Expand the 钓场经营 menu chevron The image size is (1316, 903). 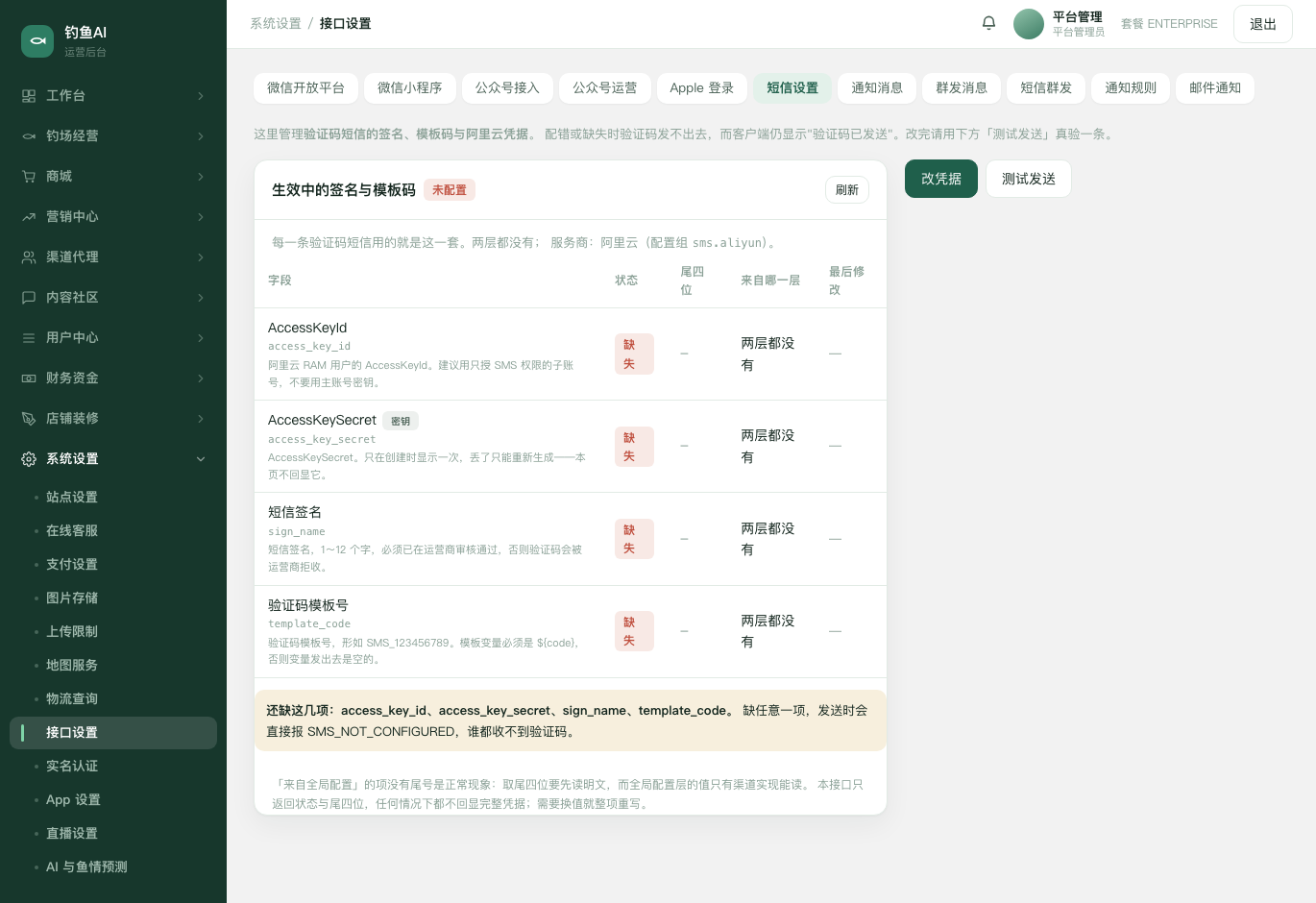click(201, 136)
